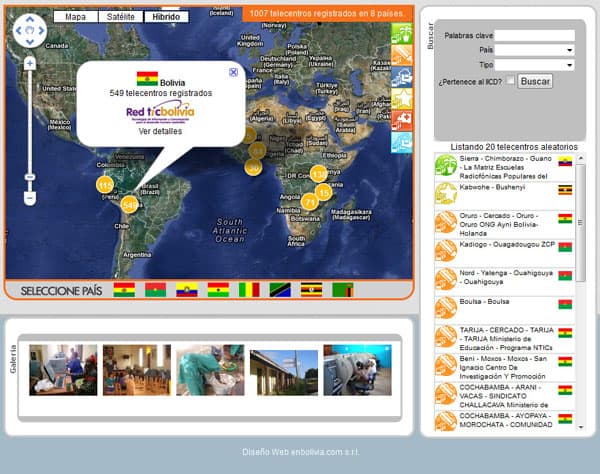Select the green telecentre type filter icon

(401, 33)
